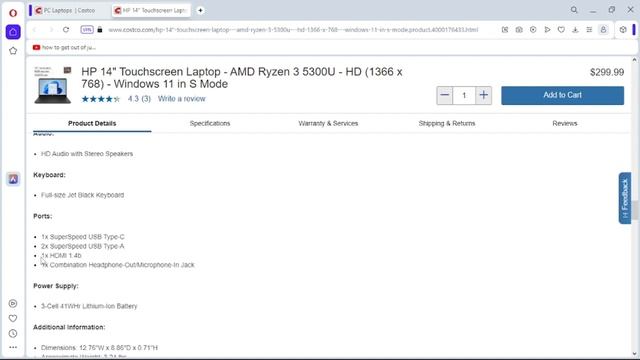Click the padlock site info icon

[100, 30]
